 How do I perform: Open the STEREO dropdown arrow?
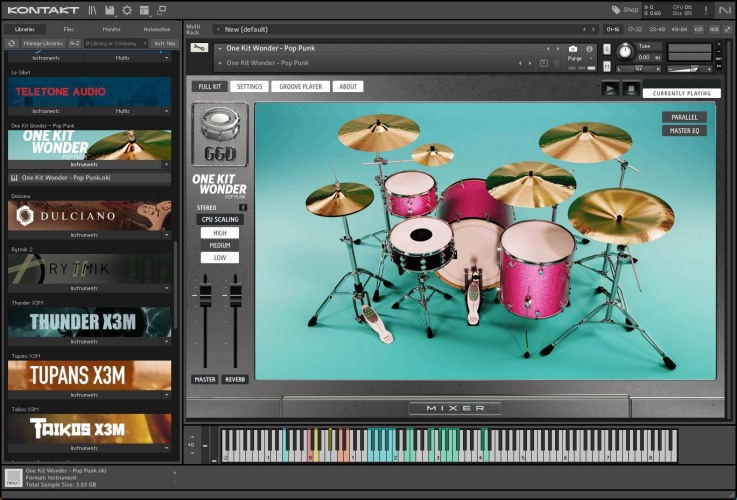[x=242, y=207]
